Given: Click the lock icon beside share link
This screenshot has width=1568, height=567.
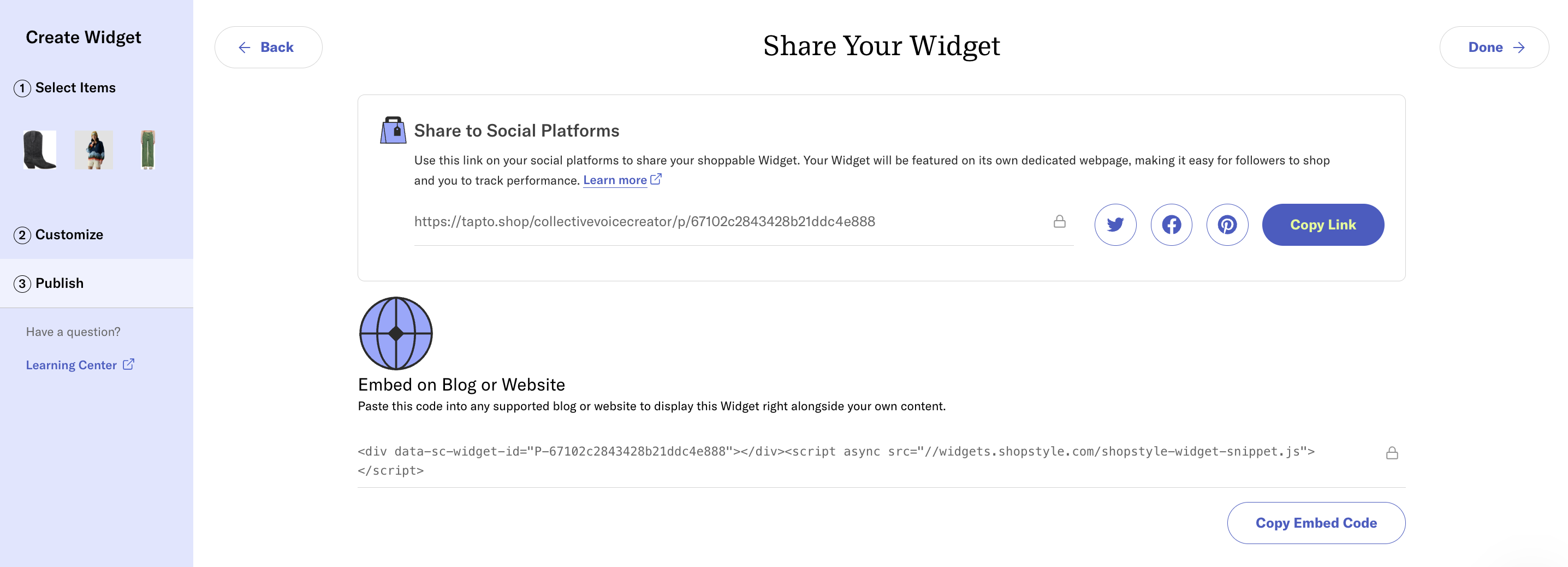Looking at the screenshot, I should click(1060, 221).
